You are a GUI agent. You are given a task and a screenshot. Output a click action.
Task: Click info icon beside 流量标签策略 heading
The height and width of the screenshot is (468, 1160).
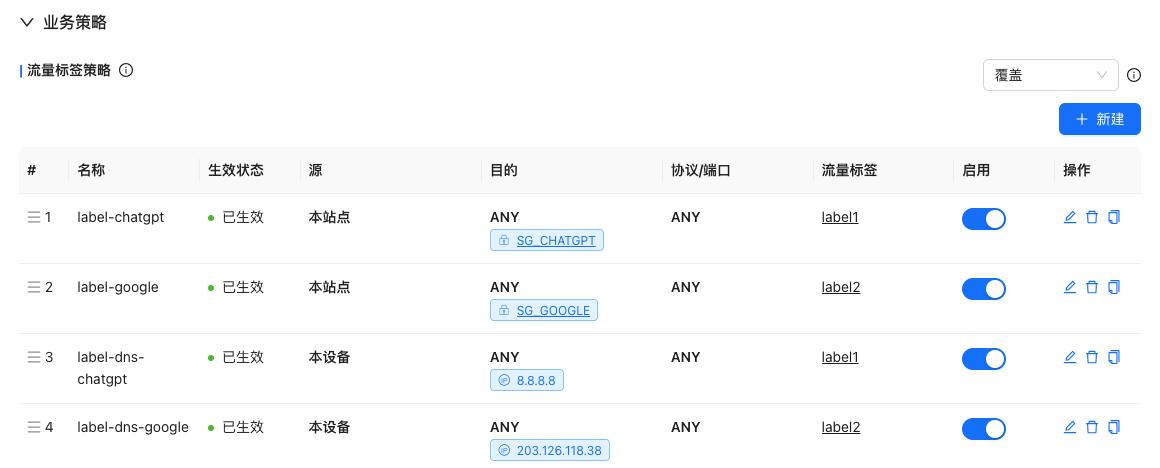(x=126, y=71)
